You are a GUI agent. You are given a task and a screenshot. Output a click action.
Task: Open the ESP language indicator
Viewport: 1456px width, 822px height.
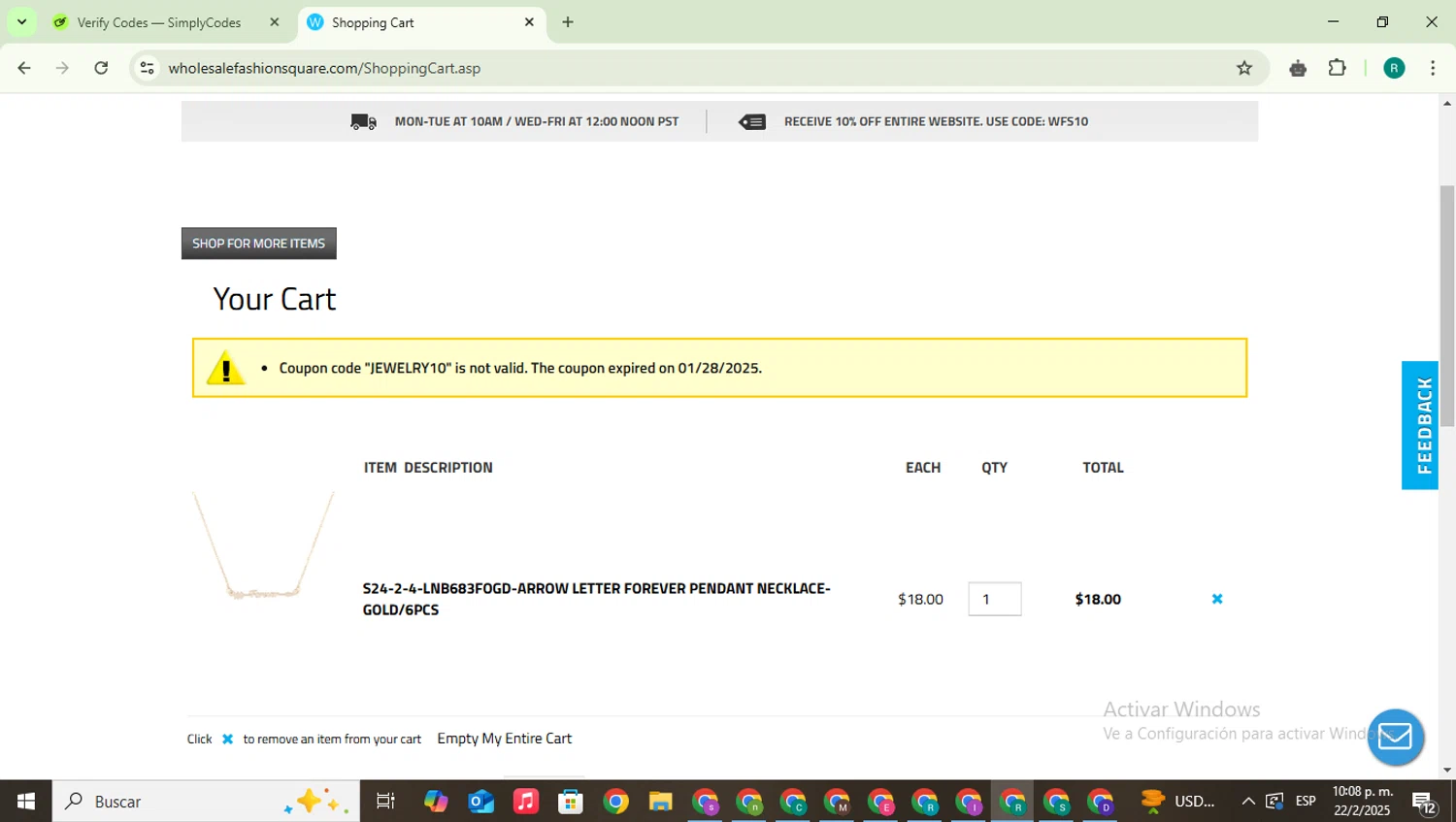click(1306, 802)
